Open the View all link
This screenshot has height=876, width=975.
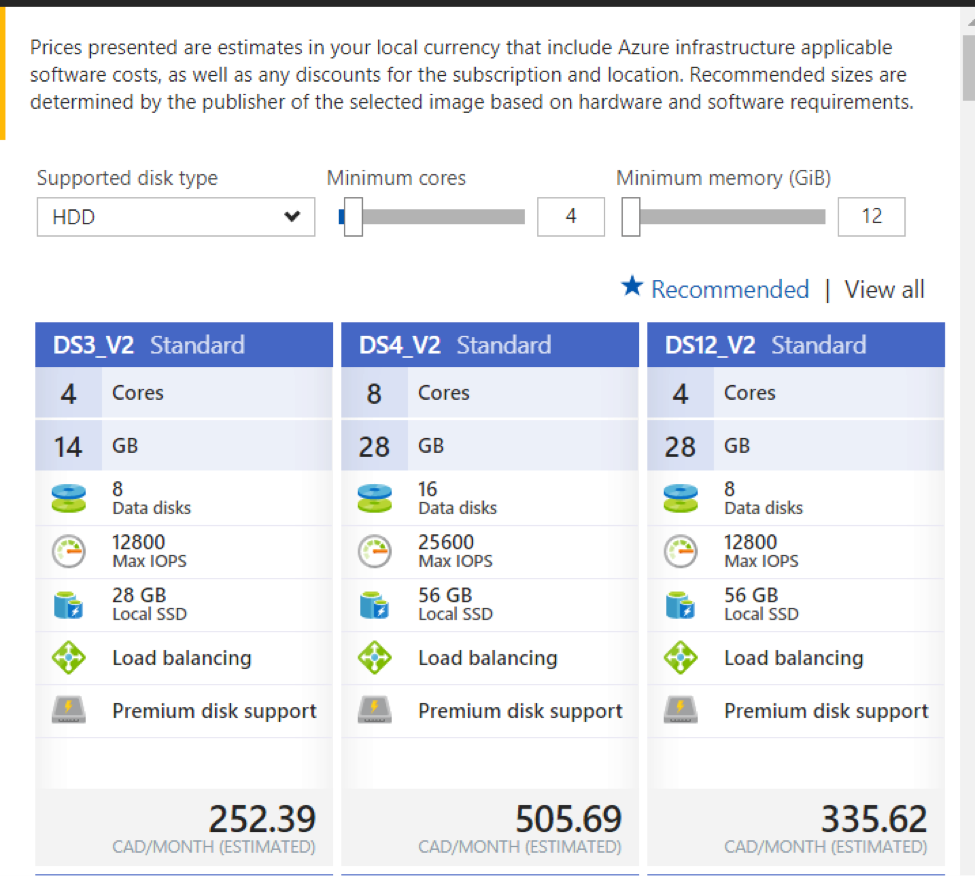(884, 289)
